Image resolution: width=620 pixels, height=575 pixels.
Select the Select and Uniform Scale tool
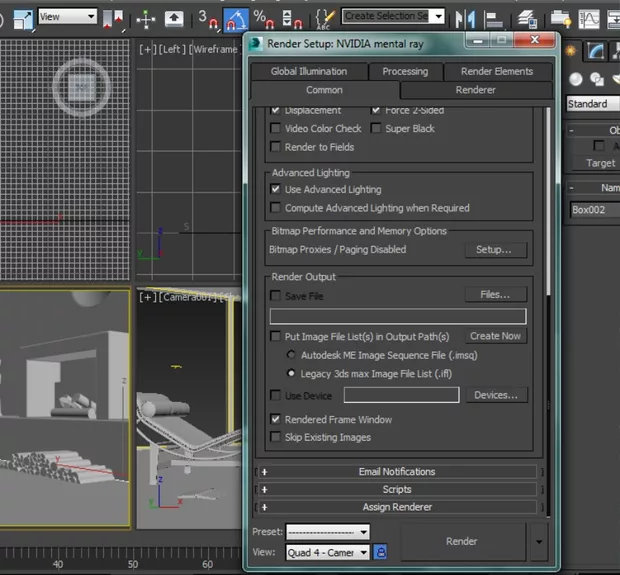23,19
